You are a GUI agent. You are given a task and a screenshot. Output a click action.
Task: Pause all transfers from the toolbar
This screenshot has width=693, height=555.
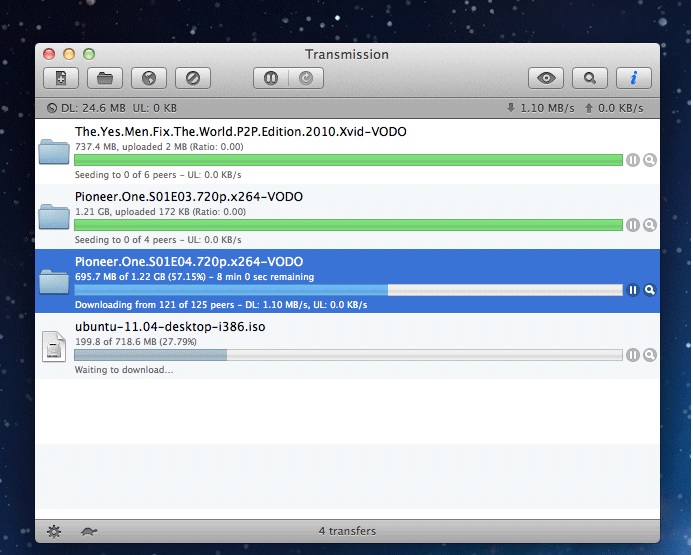[271, 78]
